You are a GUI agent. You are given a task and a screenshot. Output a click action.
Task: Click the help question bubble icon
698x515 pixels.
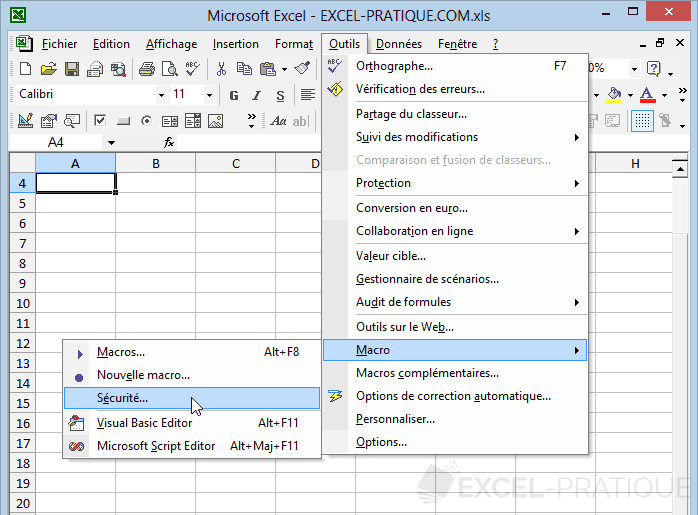(653, 69)
